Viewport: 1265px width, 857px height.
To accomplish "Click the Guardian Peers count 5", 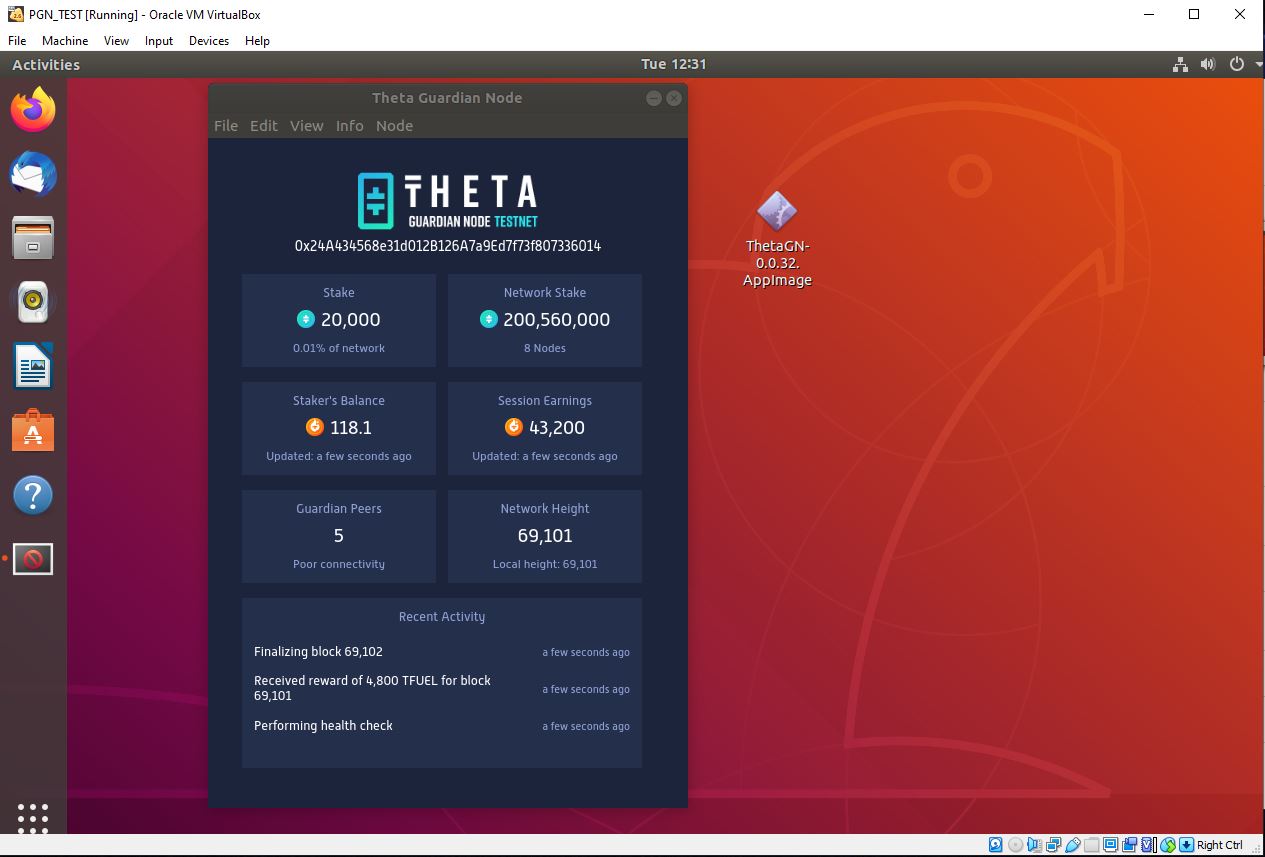I will (339, 536).
